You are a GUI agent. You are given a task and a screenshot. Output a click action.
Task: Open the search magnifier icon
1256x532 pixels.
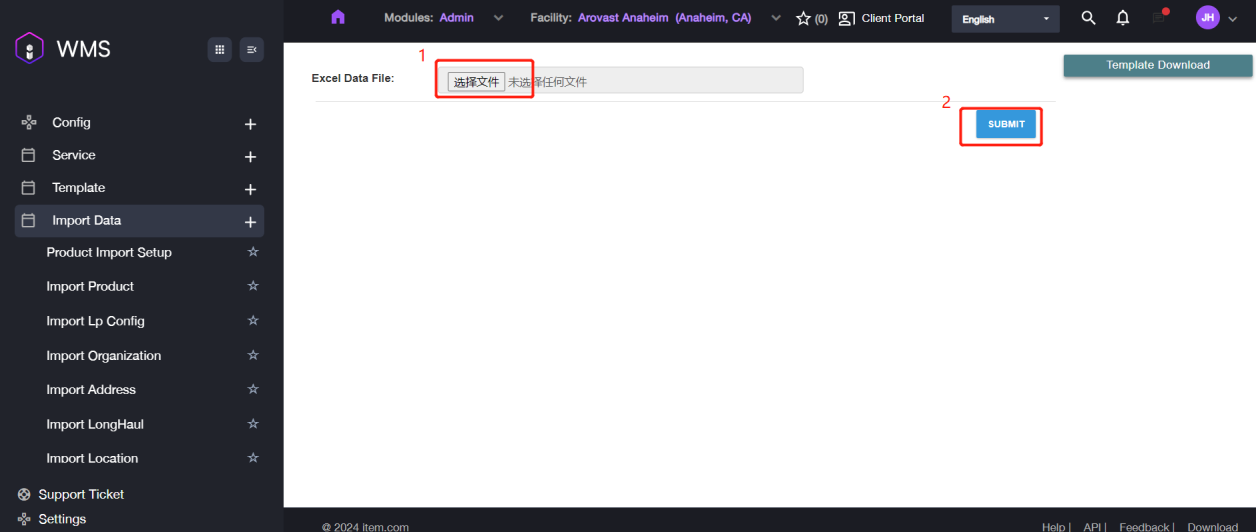(1088, 18)
